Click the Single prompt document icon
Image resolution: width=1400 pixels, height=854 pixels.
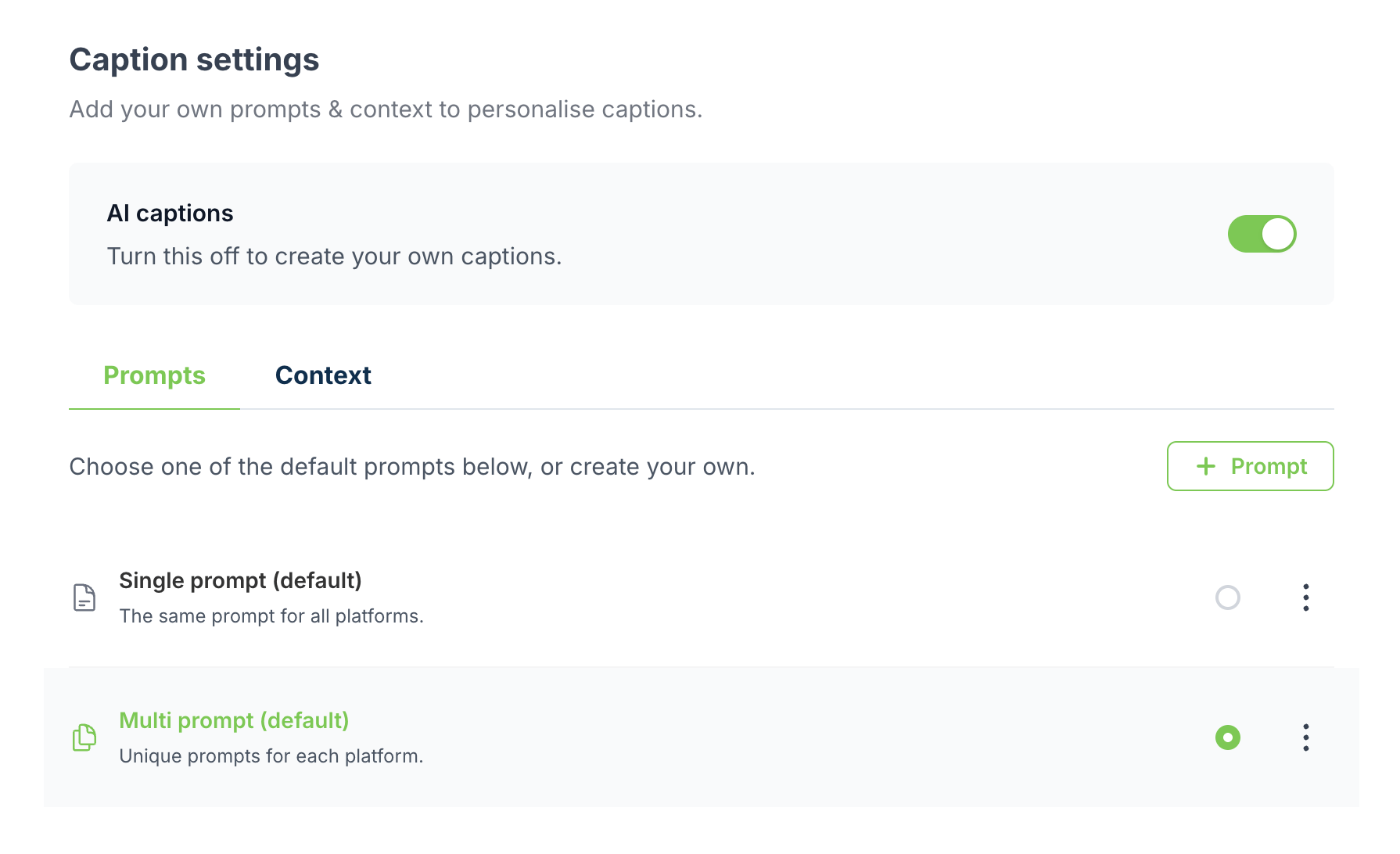coord(84,597)
